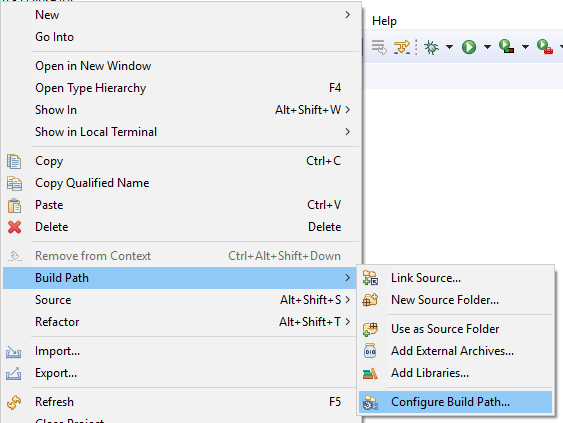The image size is (563, 423).
Task: Select Copy Qualified Name entry
Action: [x=182, y=183]
